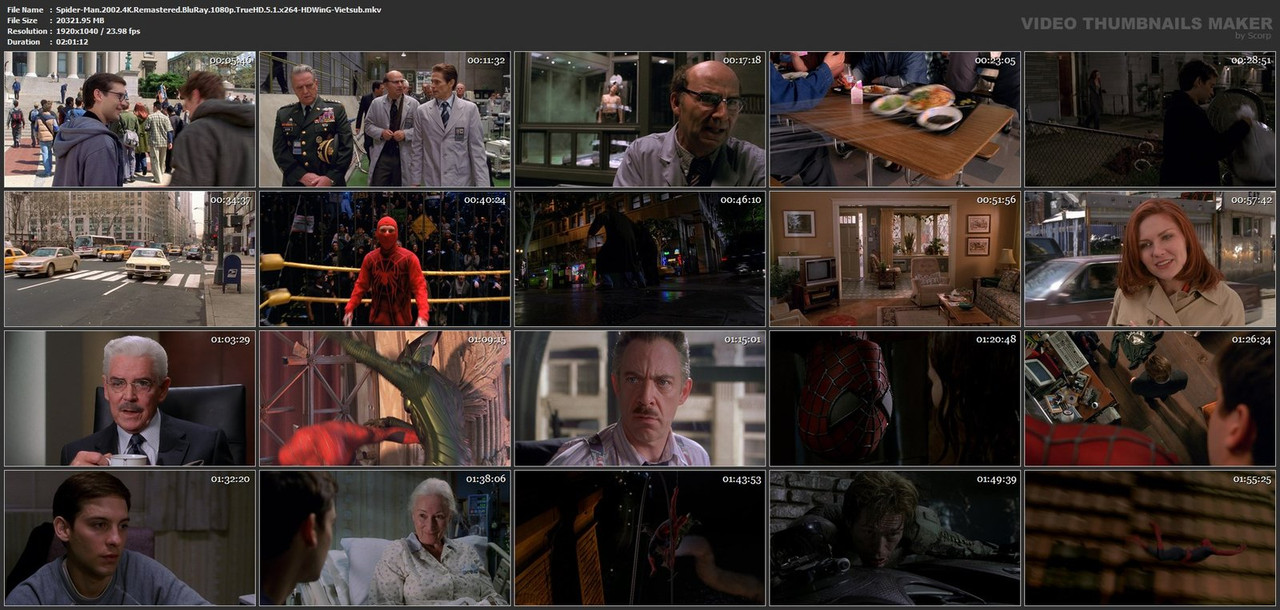The image size is (1280, 610).
Task: Open the 00:34:37 city street thumbnail
Action: (x=130, y=259)
